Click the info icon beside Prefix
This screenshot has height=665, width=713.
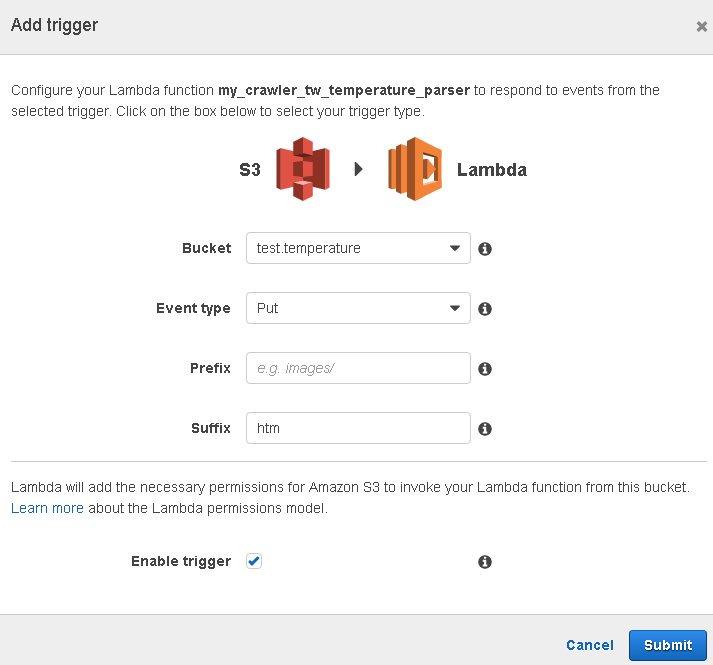pyautogui.click(x=485, y=369)
